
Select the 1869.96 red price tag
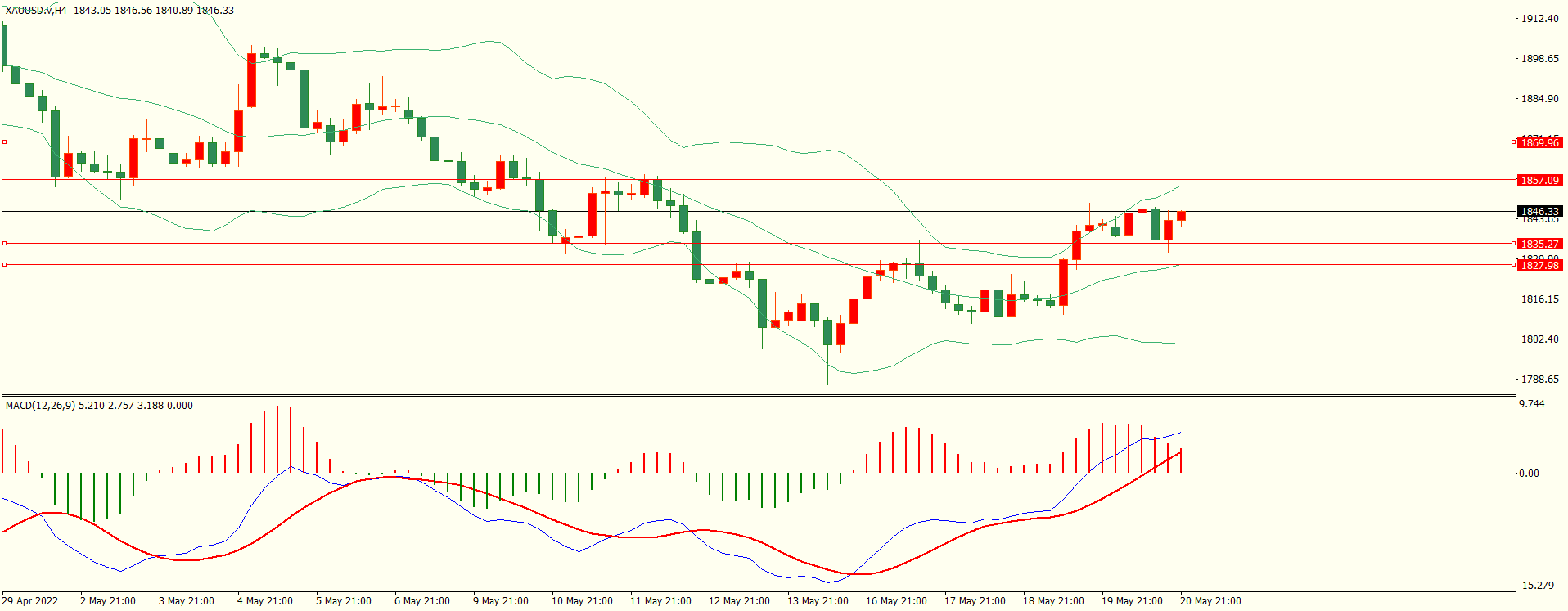1539,142
